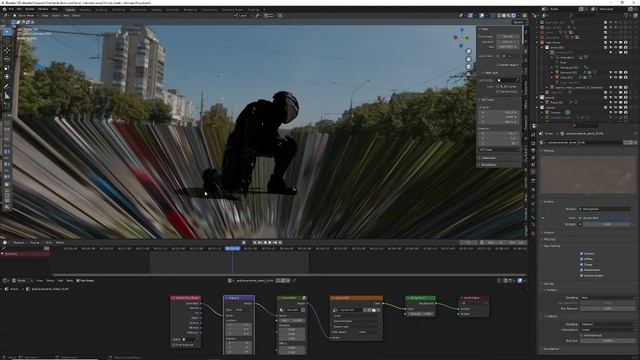Toggle camera view icon in viewport
This screenshot has width=640, height=360.
469,67
